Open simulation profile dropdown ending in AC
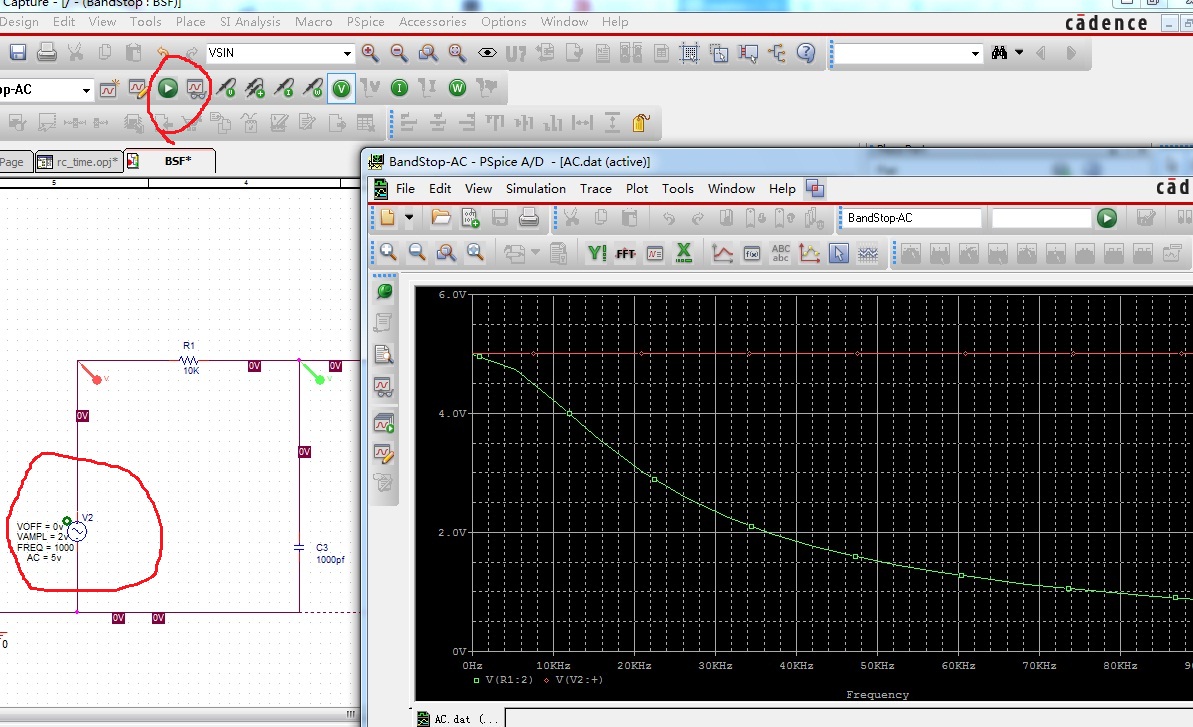The image size is (1193, 727). pos(86,90)
